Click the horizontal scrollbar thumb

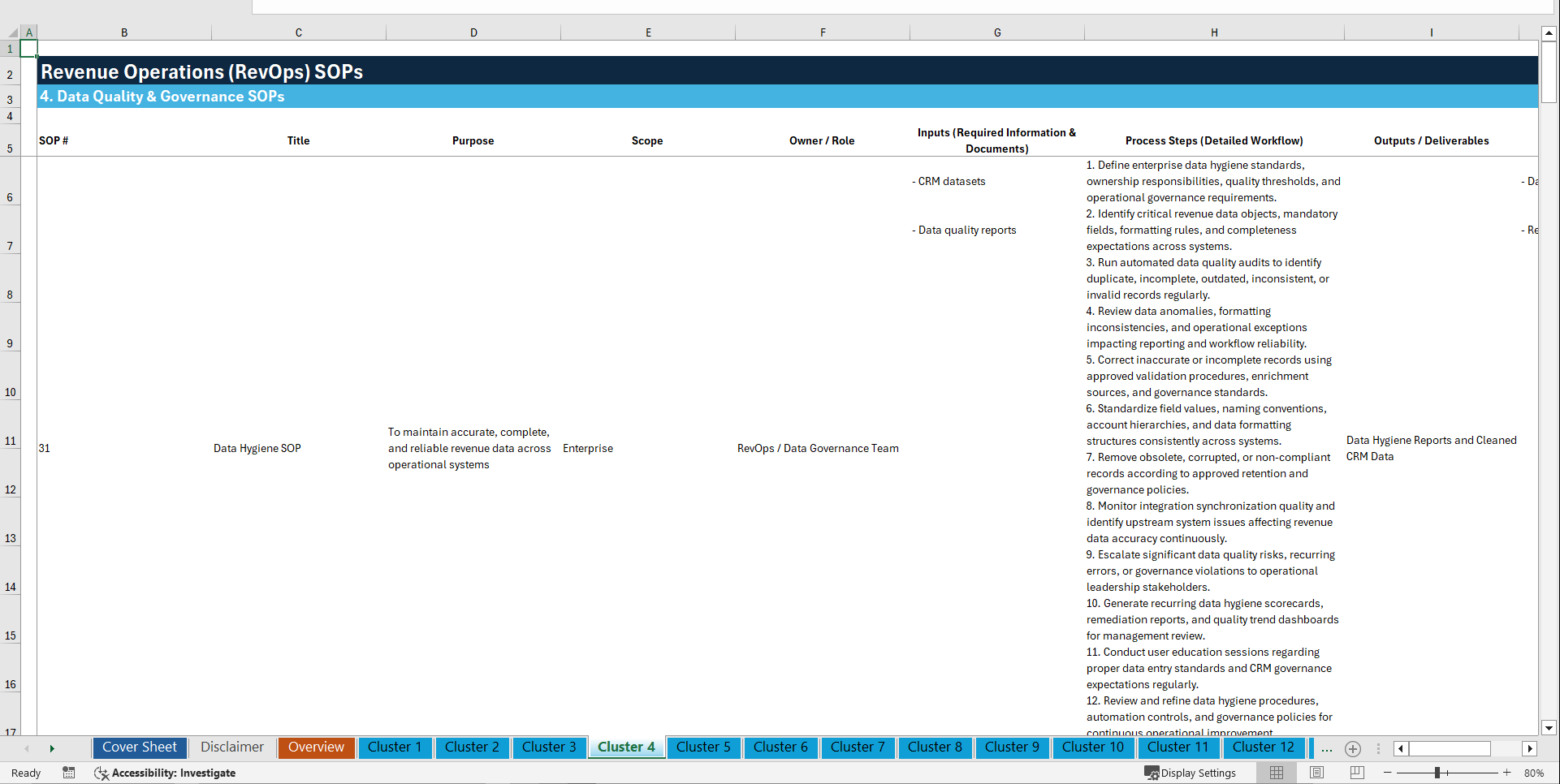(x=1450, y=748)
